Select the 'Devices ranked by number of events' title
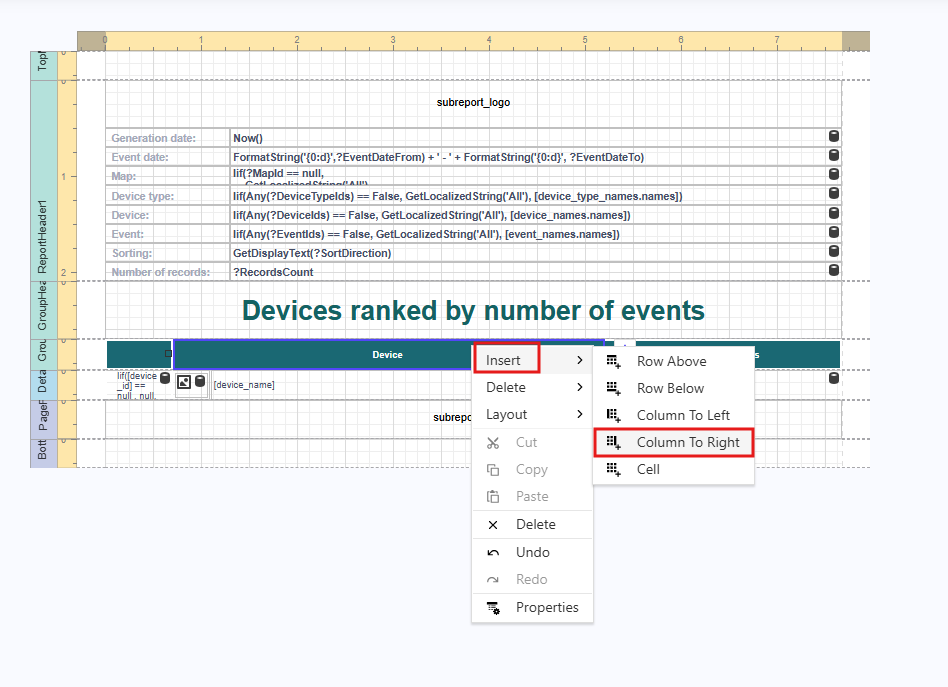 click(x=473, y=310)
